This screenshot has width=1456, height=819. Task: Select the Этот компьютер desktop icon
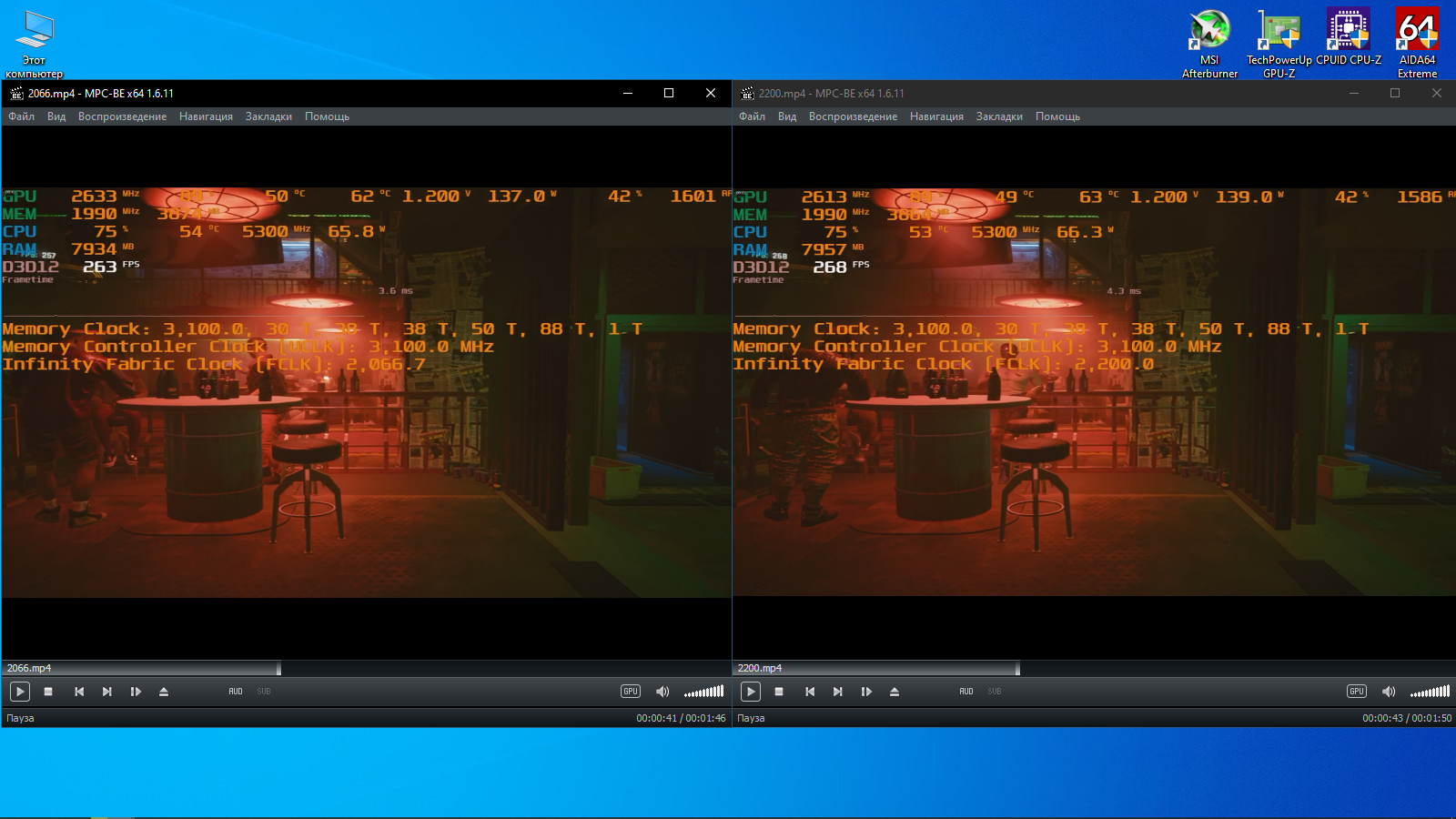click(x=35, y=44)
